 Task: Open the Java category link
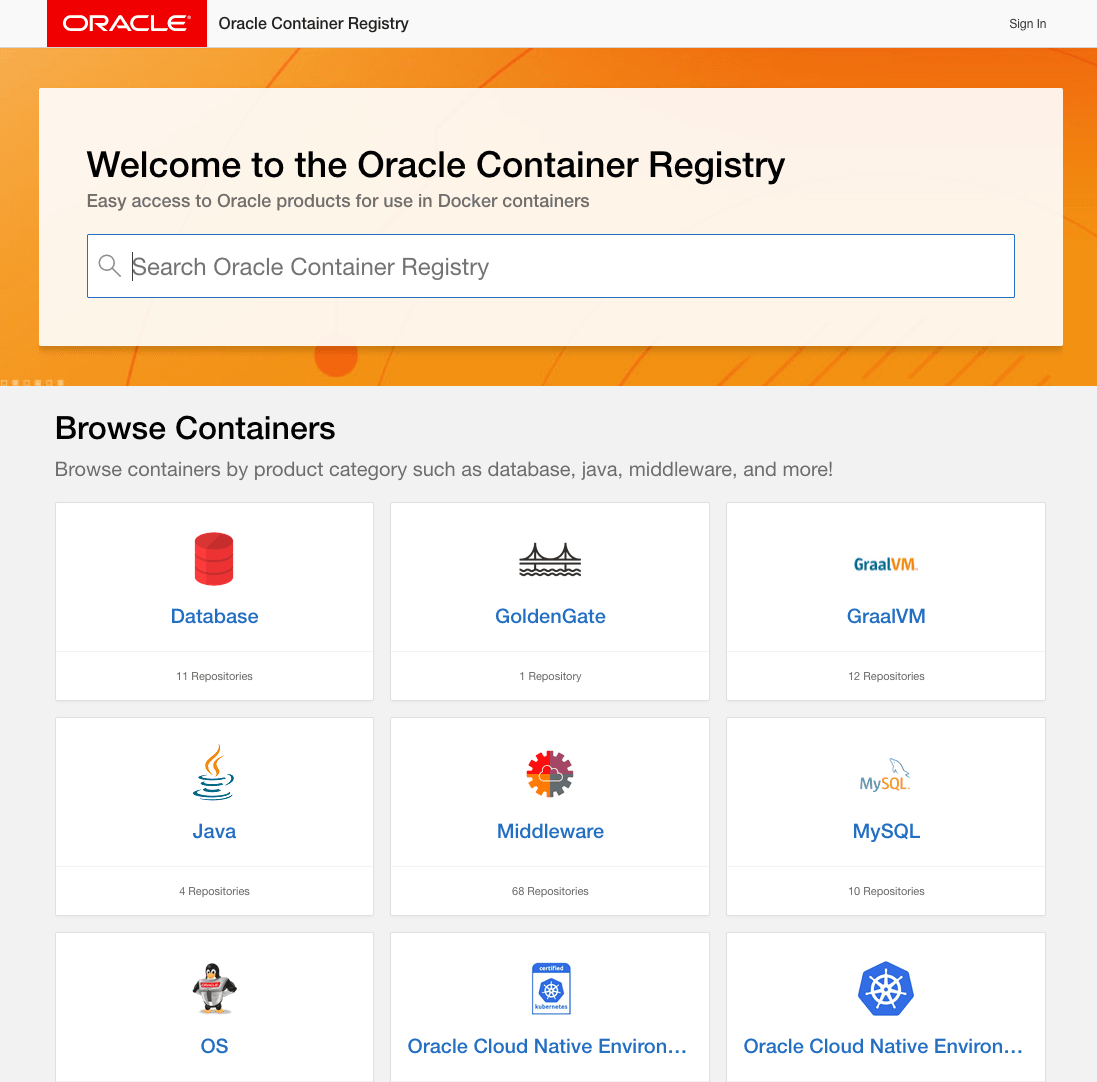[214, 831]
